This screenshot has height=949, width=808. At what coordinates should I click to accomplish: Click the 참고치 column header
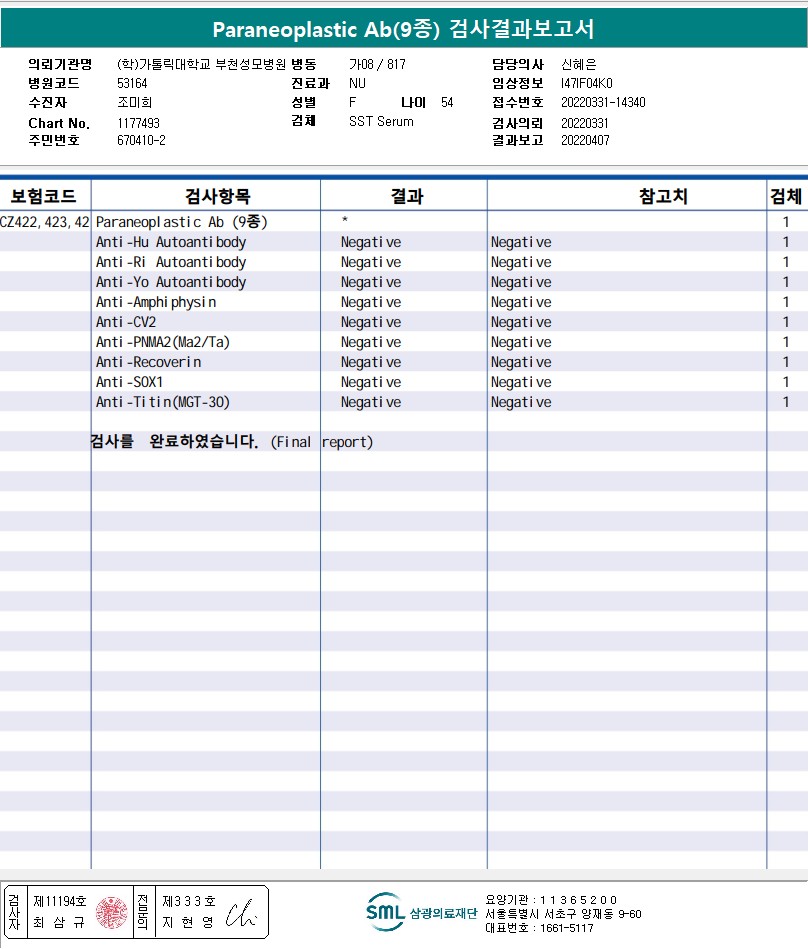point(663,196)
